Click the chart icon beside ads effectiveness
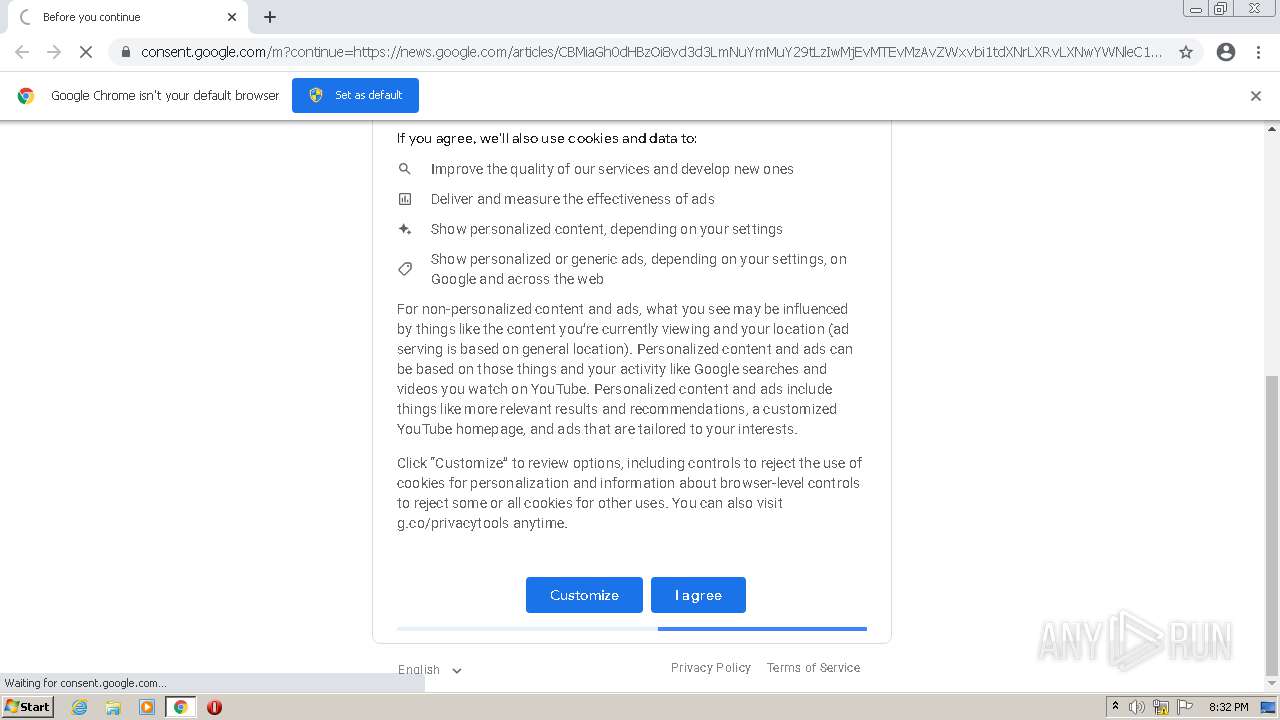The height and width of the screenshot is (720, 1280). [405, 199]
